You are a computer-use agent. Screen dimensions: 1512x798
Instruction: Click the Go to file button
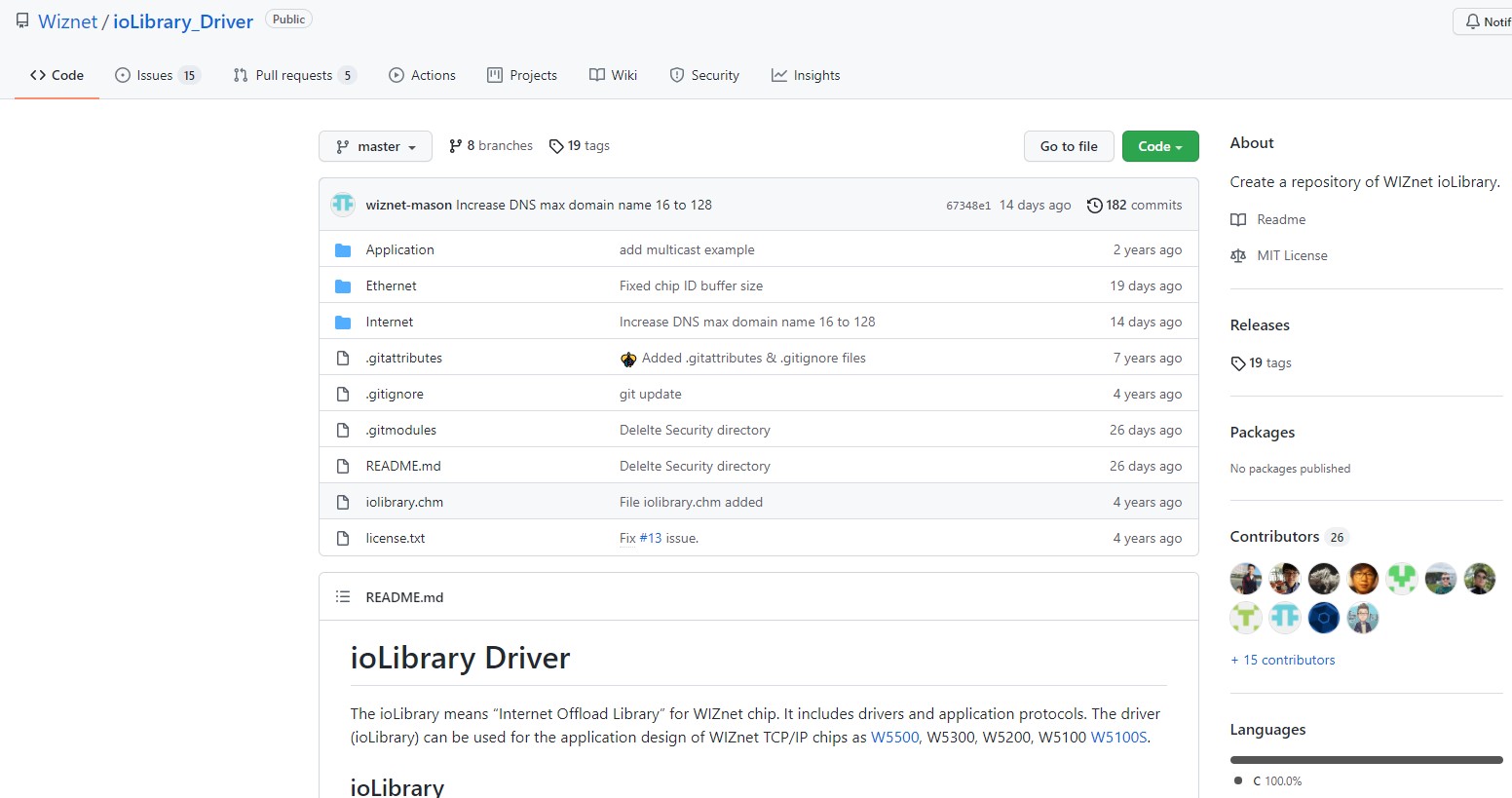[1069, 146]
